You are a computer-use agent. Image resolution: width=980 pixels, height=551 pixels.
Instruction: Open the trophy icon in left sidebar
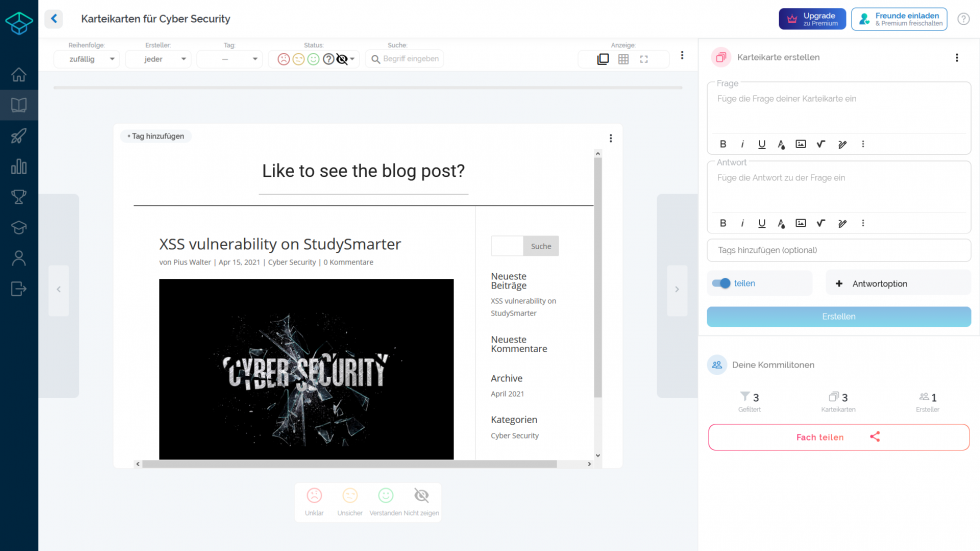(18, 197)
